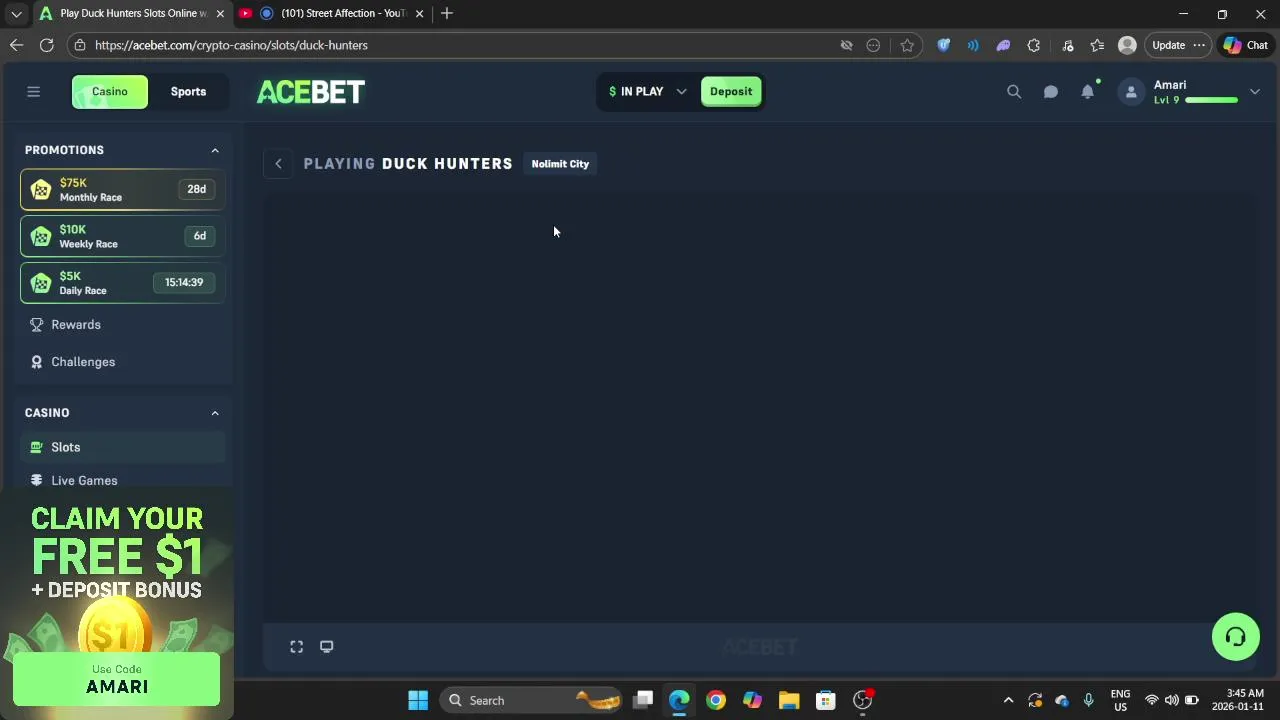Open the chat bubble icon
Viewport: 1280px width, 720px height.
coord(1051,92)
